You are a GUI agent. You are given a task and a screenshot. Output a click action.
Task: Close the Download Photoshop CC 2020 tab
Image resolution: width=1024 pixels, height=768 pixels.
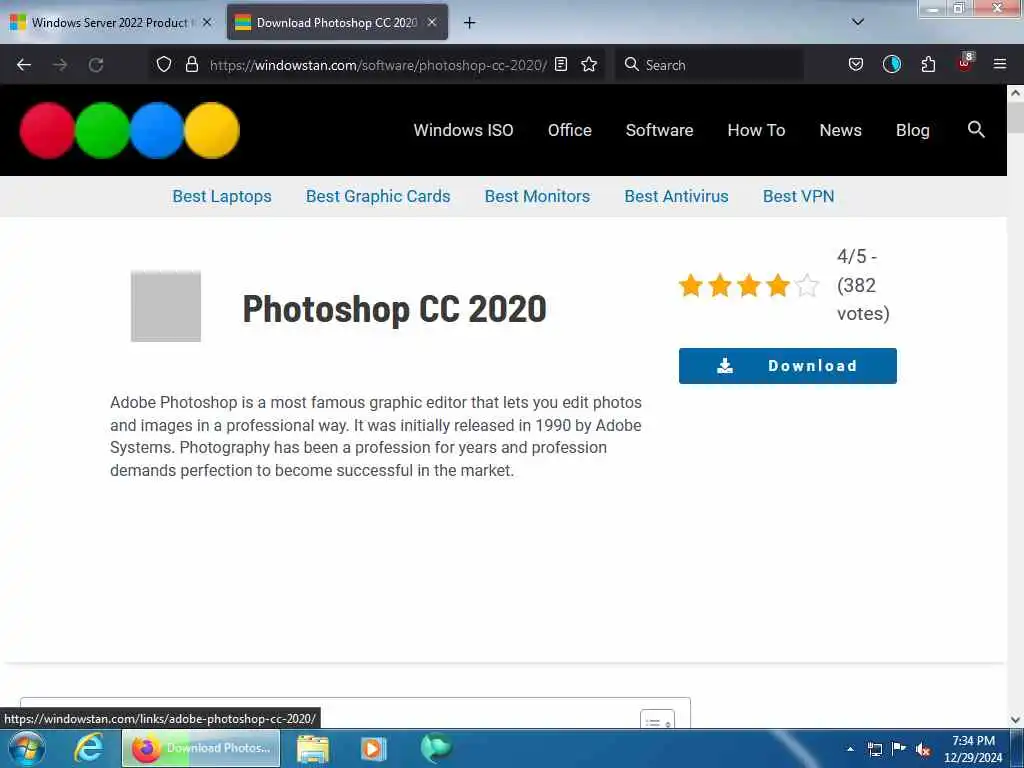pos(432,22)
